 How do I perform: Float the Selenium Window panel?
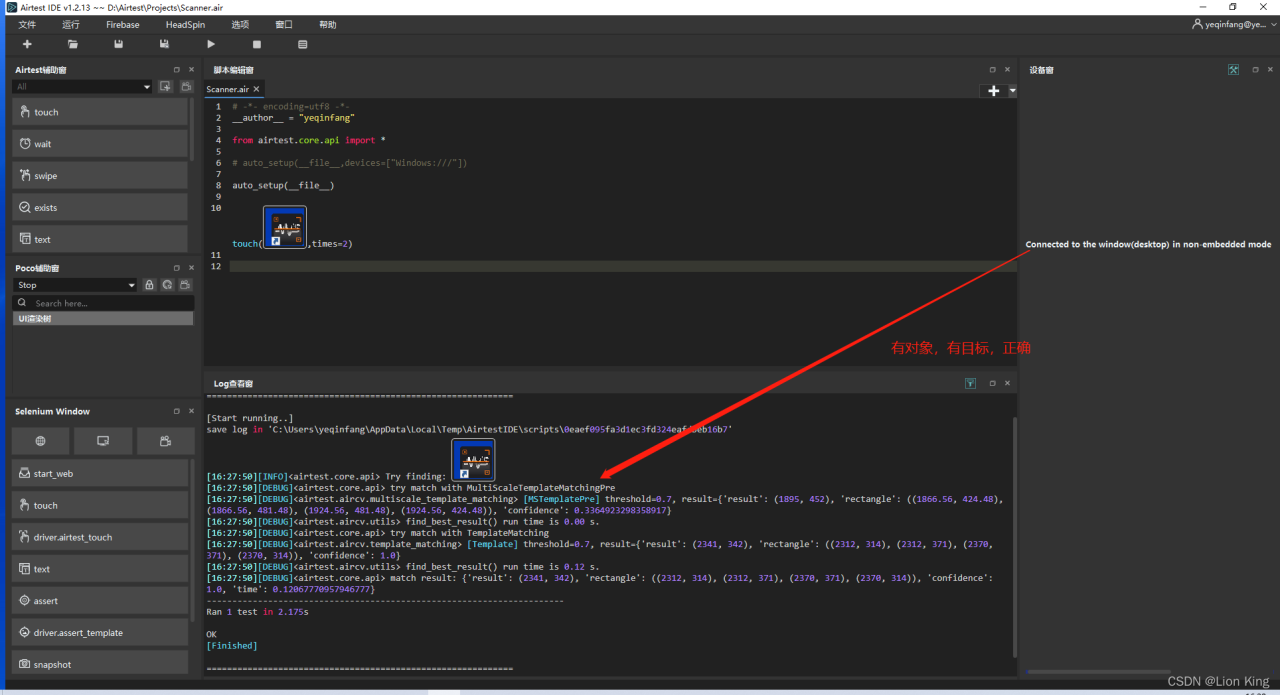(176, 411)
